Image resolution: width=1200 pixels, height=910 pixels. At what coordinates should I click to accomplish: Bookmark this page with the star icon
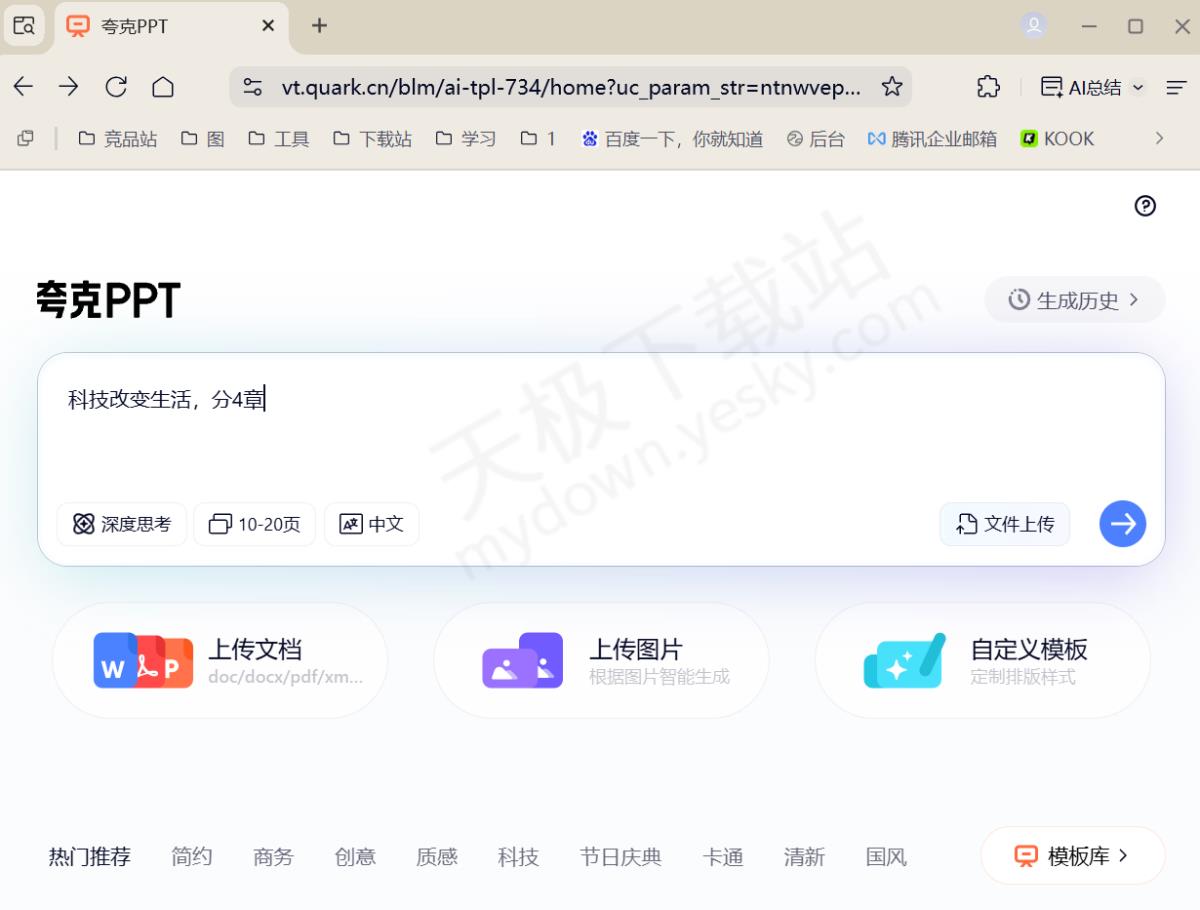click(891, 87)
